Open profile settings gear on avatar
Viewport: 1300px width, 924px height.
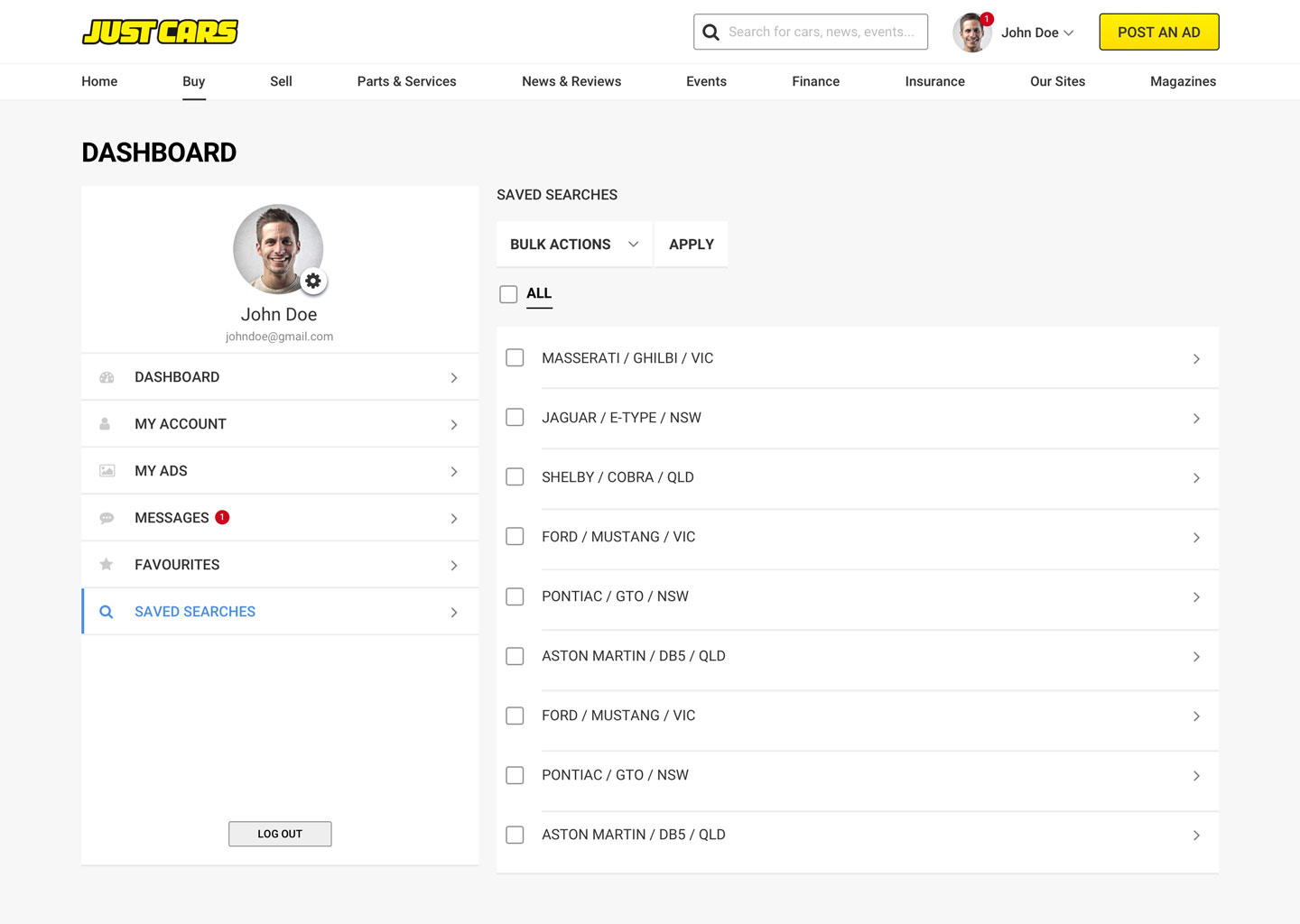pyautogui.click(x=313, y=281)
